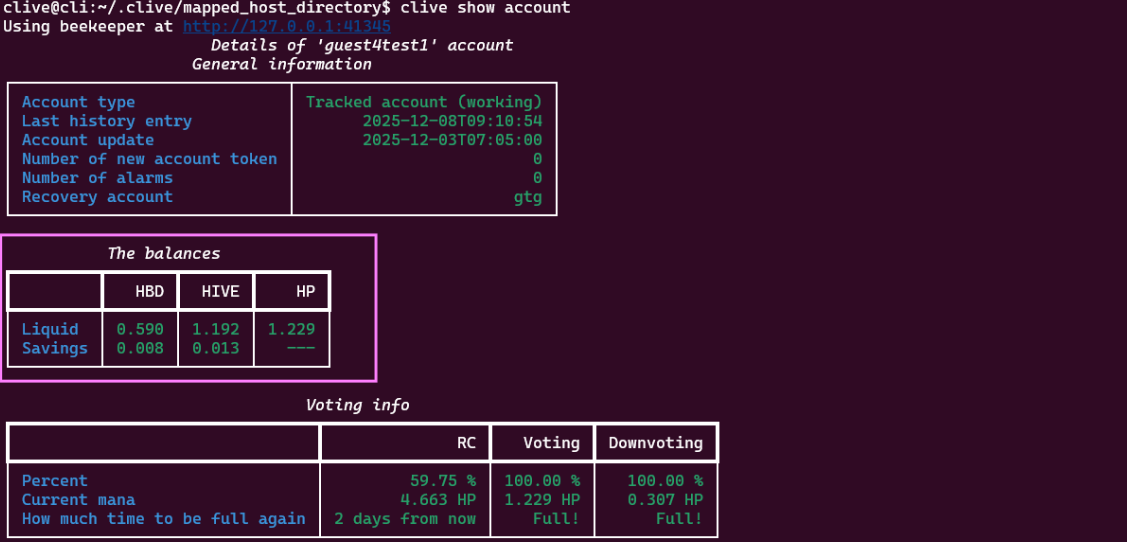Click the 'Number of alarms' label
Screen dimensions: 1127x542
coord(97,178)
